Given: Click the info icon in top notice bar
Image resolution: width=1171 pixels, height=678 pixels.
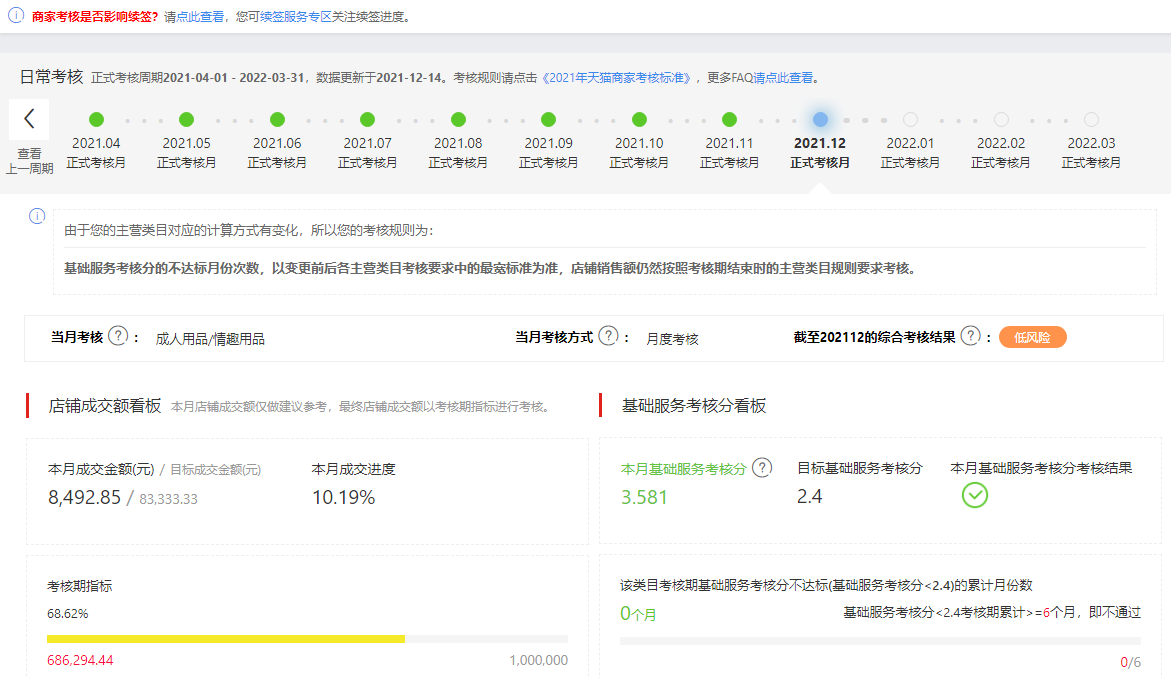Looking at the screenshot, I should [16, 15].
